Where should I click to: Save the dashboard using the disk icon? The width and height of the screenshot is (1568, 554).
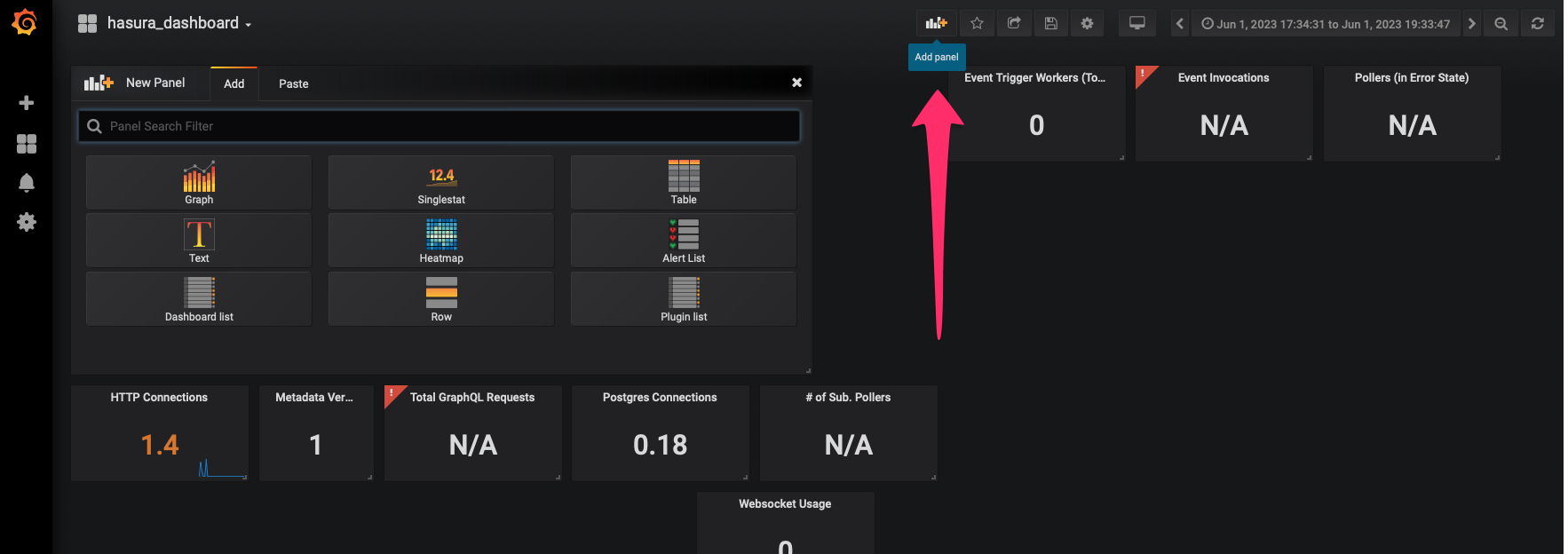(x=1050, y=23)
